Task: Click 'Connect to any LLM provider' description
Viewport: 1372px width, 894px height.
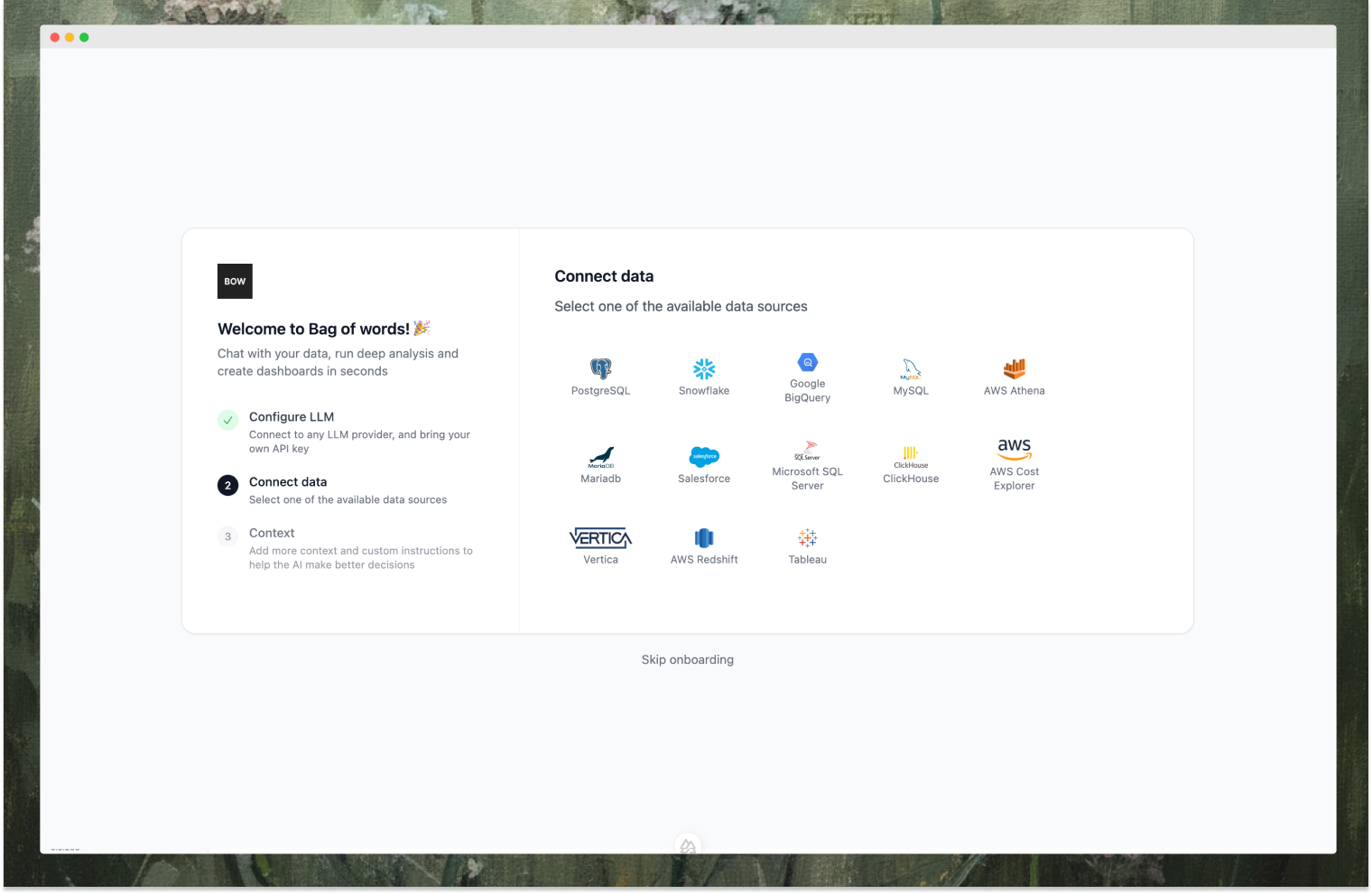Action: coord(359,442)
